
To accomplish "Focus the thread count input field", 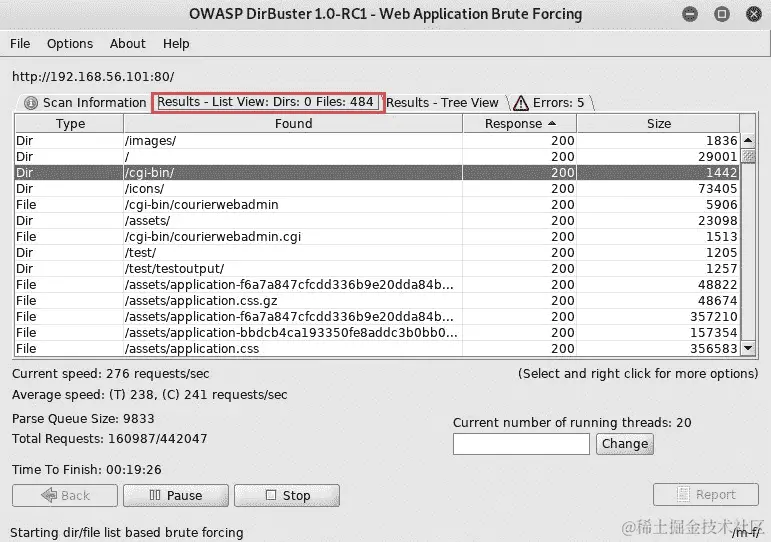I will tap(521, 444).
